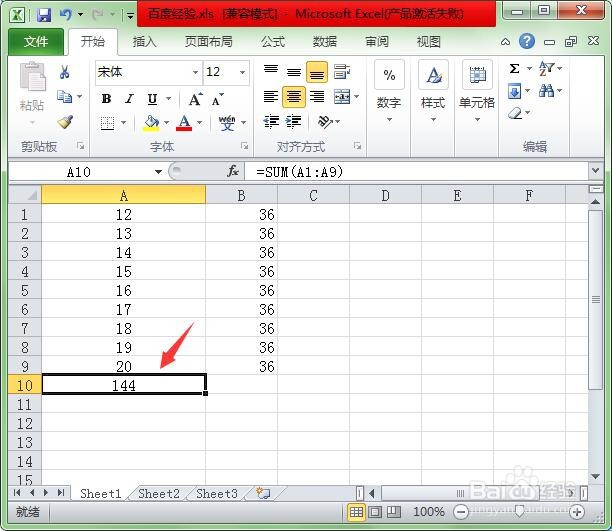Switch to the 数据 ribbon tab
The image size is (612, 531).
click(325, 41)
